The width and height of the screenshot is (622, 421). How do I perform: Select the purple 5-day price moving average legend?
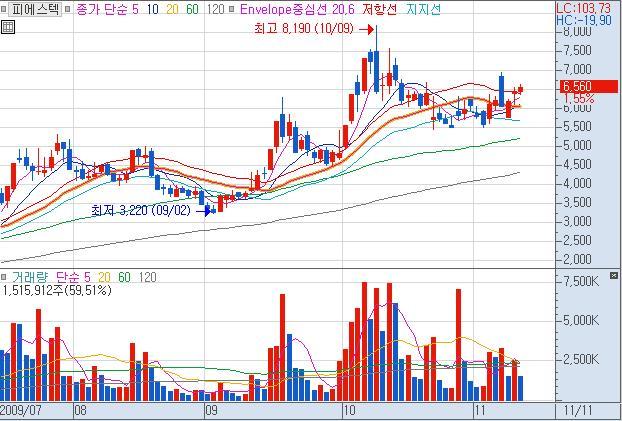point(136,9)
